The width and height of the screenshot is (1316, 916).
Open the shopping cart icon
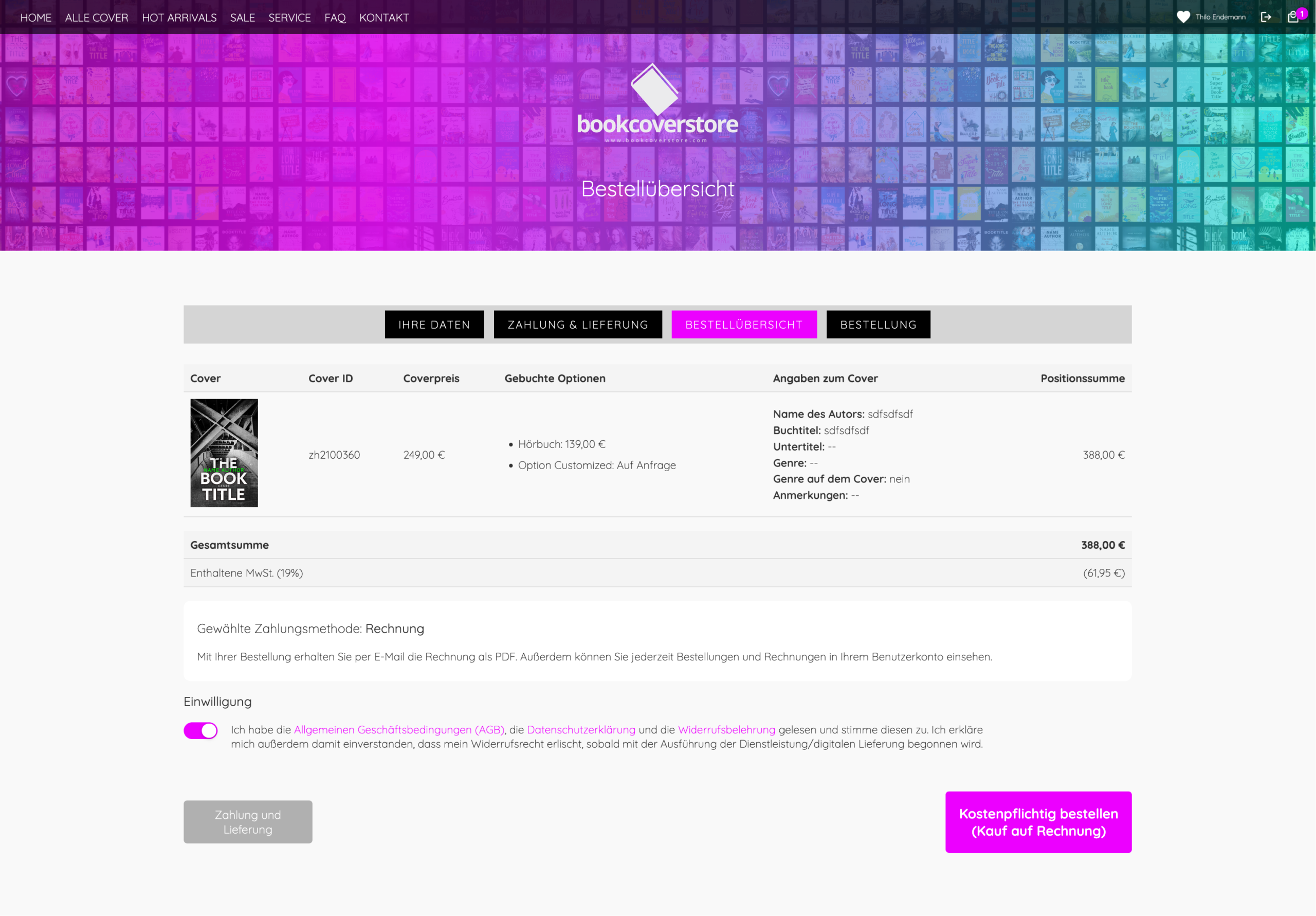[1292, 17]
